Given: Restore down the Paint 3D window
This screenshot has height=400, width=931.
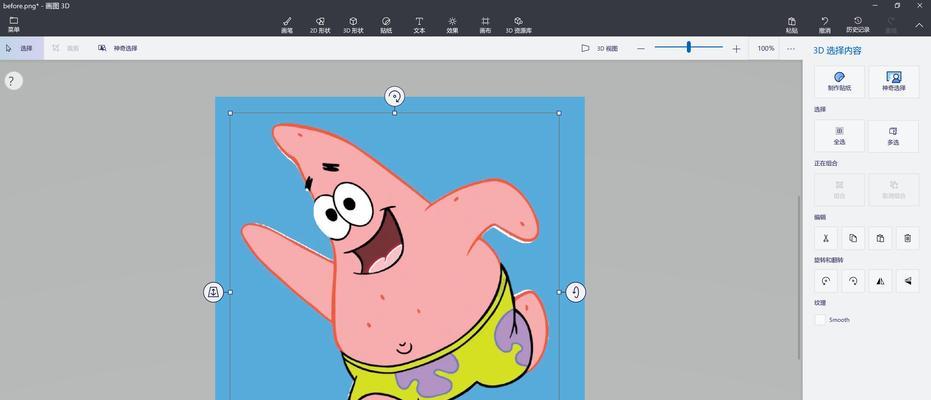Looking at the screenshot, I should pos(897,5).
